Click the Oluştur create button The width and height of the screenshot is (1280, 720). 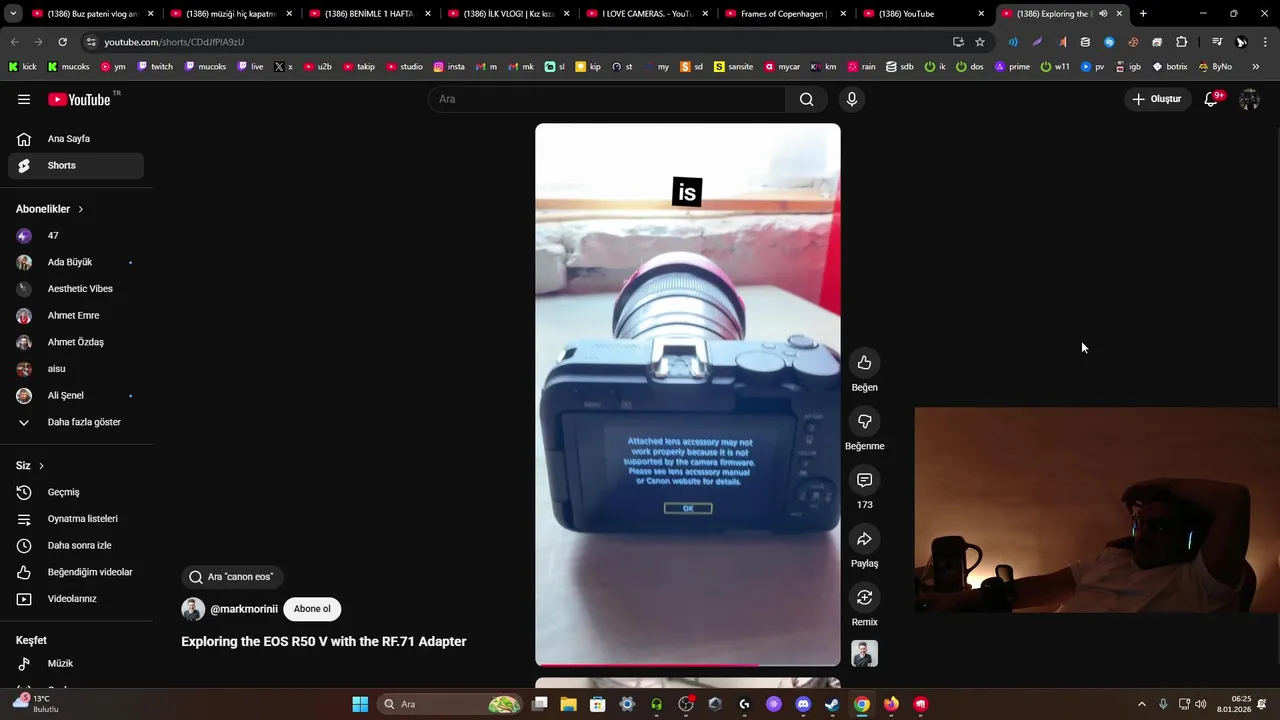coord(1156,99)
